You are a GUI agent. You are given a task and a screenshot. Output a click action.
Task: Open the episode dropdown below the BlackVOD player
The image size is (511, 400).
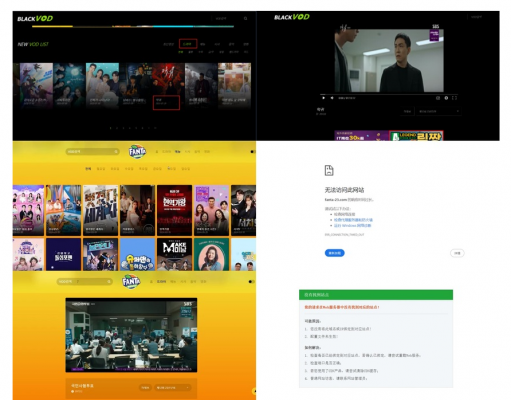click(439, 111)
